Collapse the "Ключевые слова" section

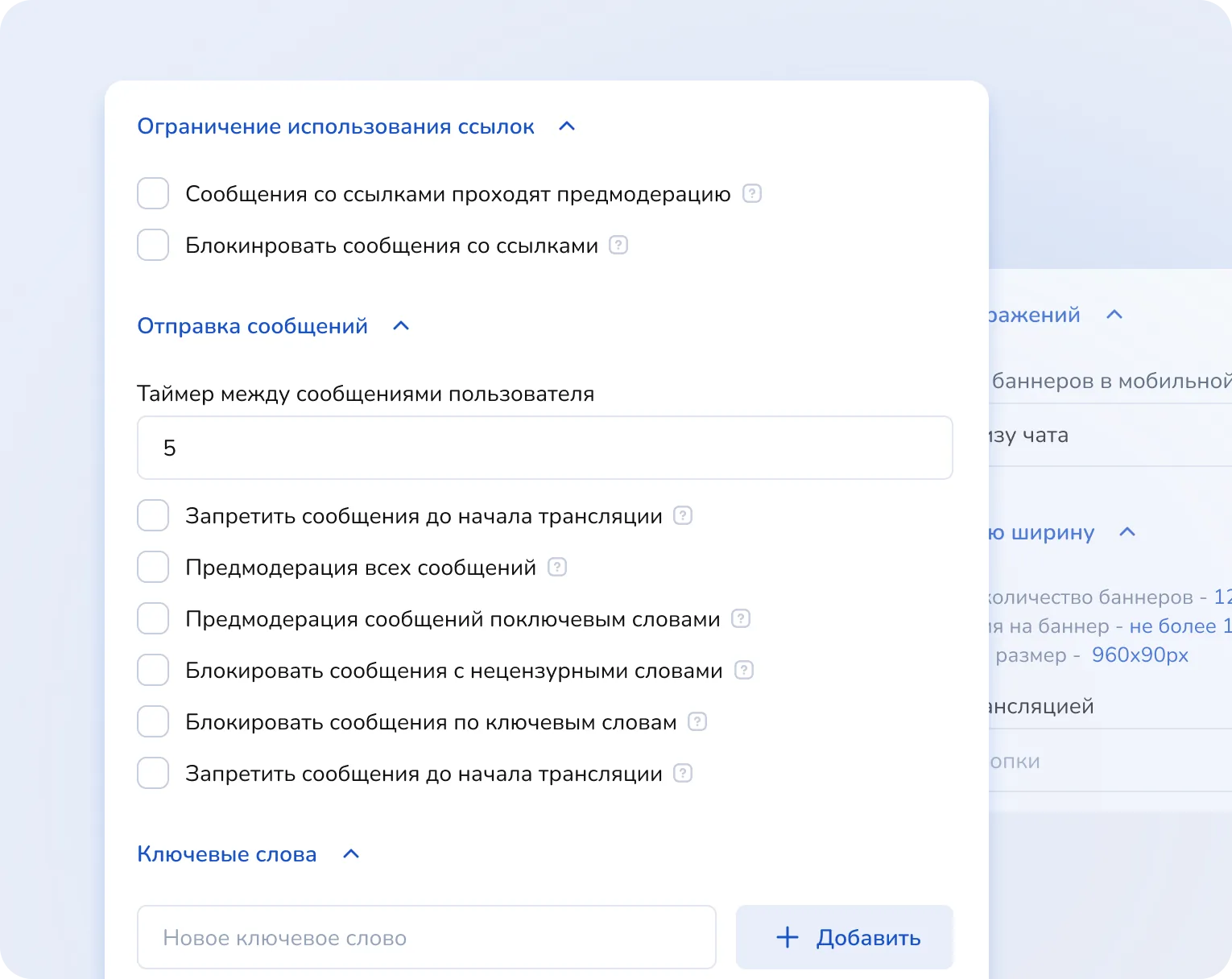tap(350, 854)
